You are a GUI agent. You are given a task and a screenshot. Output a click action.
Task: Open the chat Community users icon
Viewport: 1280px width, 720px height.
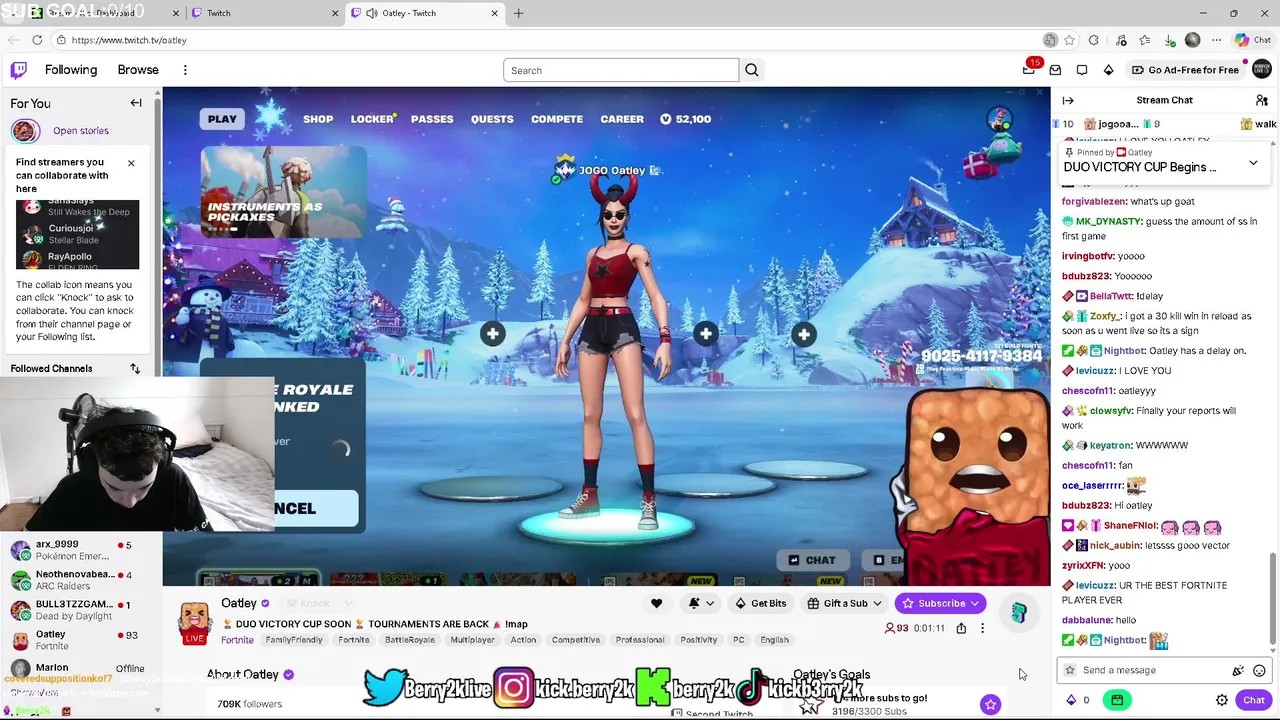click(x=1262, y=100)
